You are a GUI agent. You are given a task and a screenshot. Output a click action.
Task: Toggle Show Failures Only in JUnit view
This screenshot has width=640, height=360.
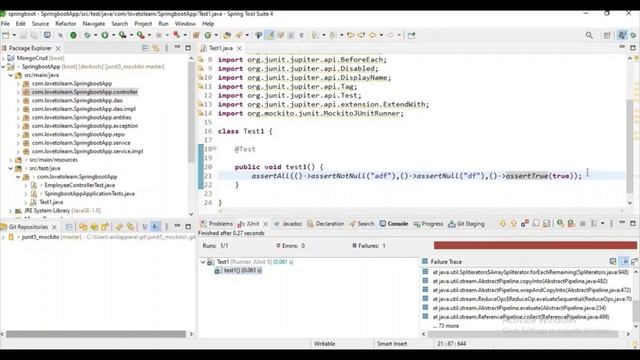pyautogui.click(x=524, y=224)
